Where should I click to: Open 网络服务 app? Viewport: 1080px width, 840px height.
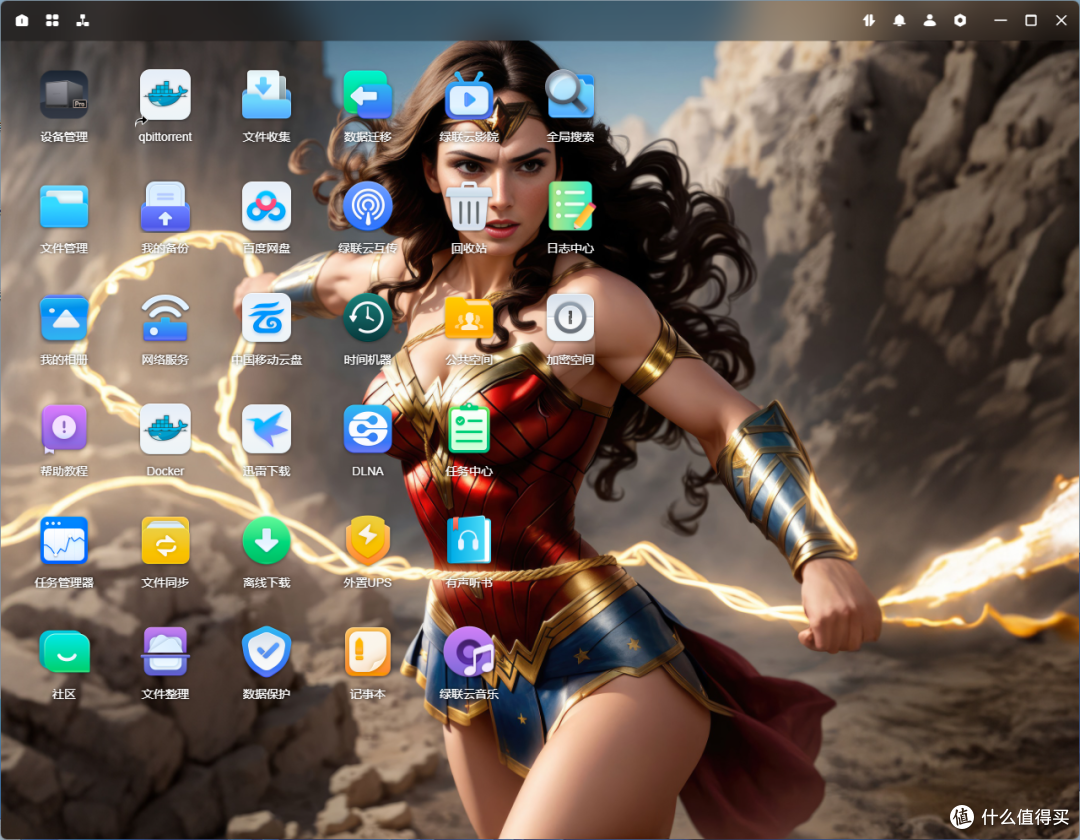click(x=165, y=318)
